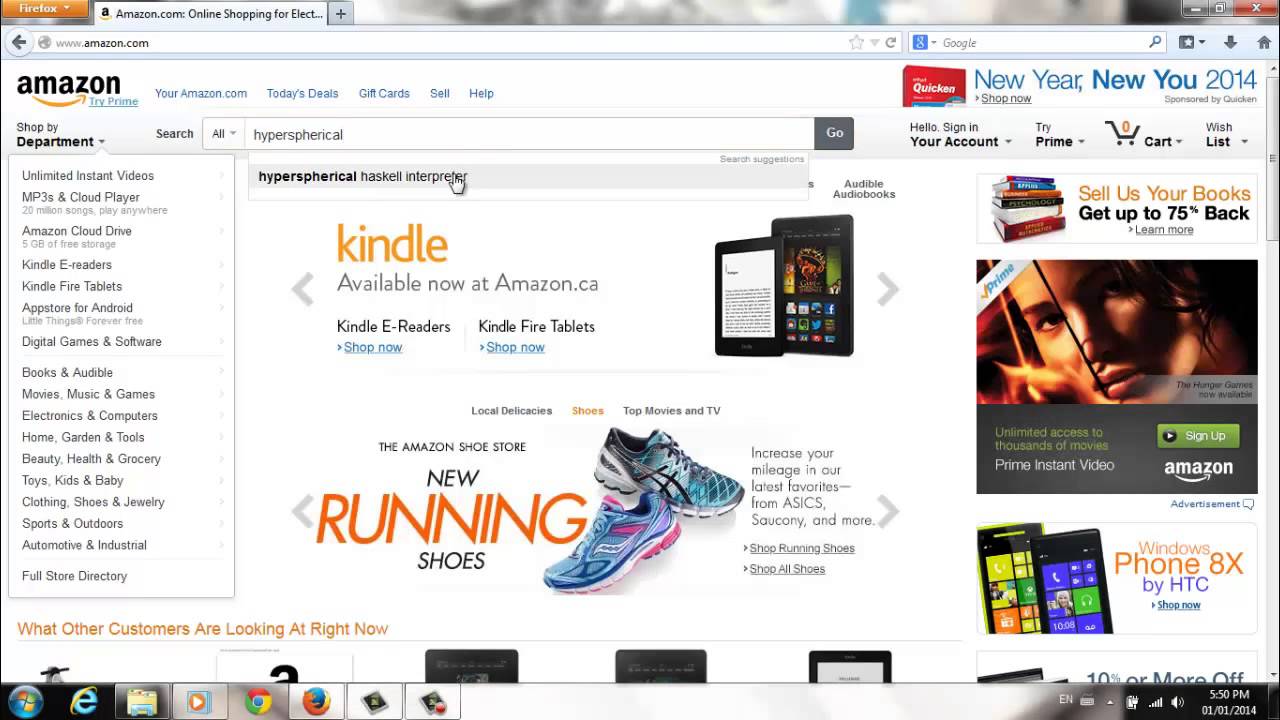Click the Go search button
1280x720 pixels.
coord(834,133)
